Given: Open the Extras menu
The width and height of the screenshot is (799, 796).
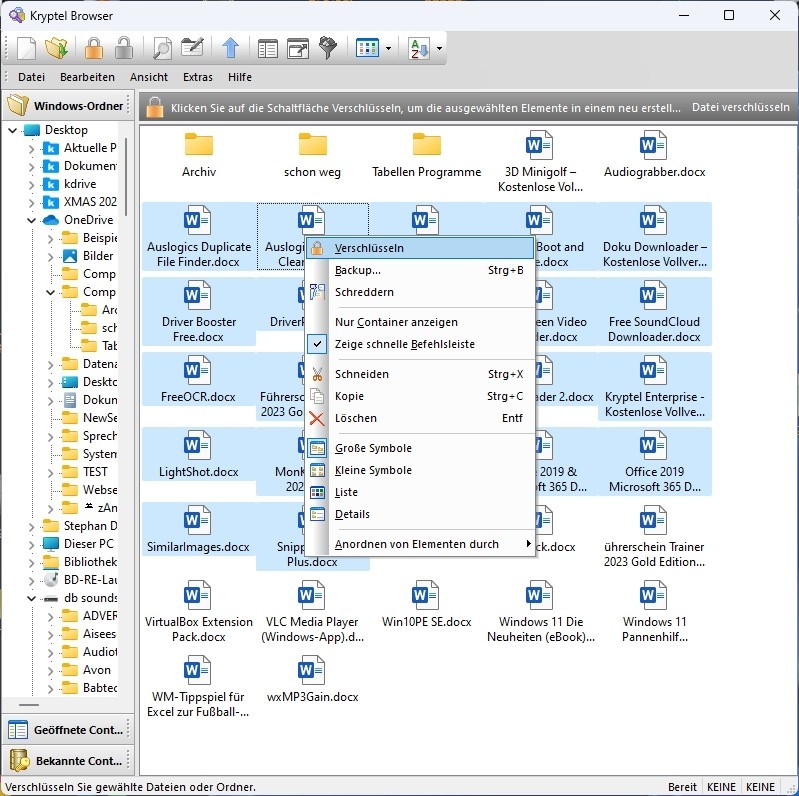Looking at the screenshot, I should [x=198, y=77].
